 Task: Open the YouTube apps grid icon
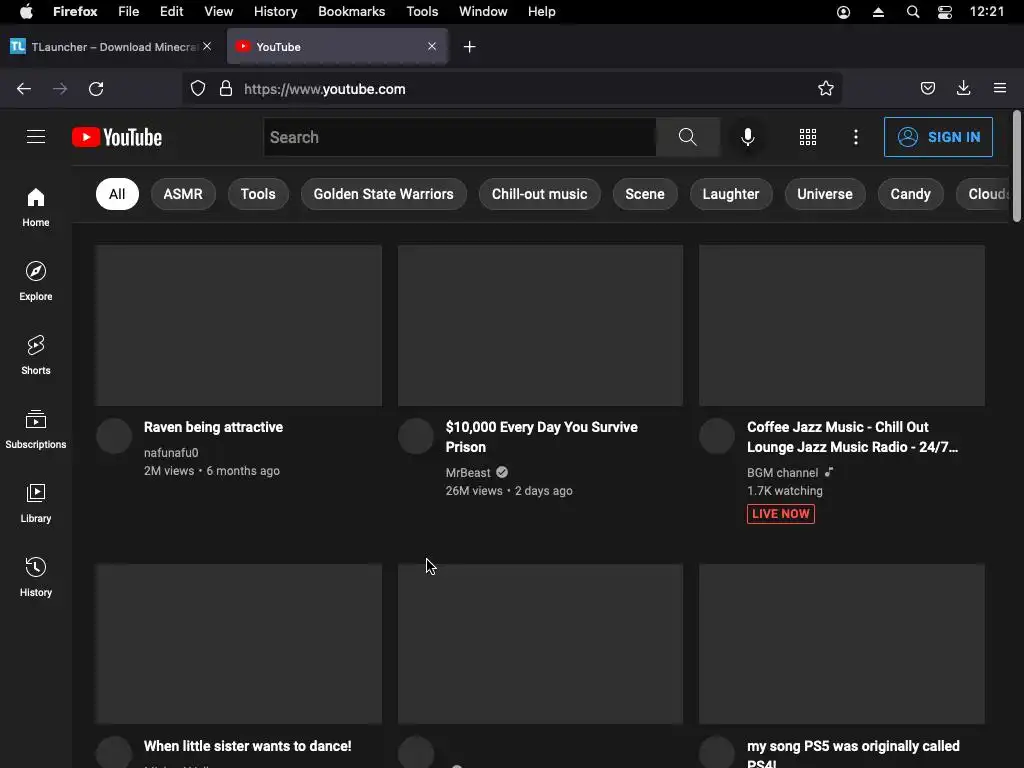[808, 137]
